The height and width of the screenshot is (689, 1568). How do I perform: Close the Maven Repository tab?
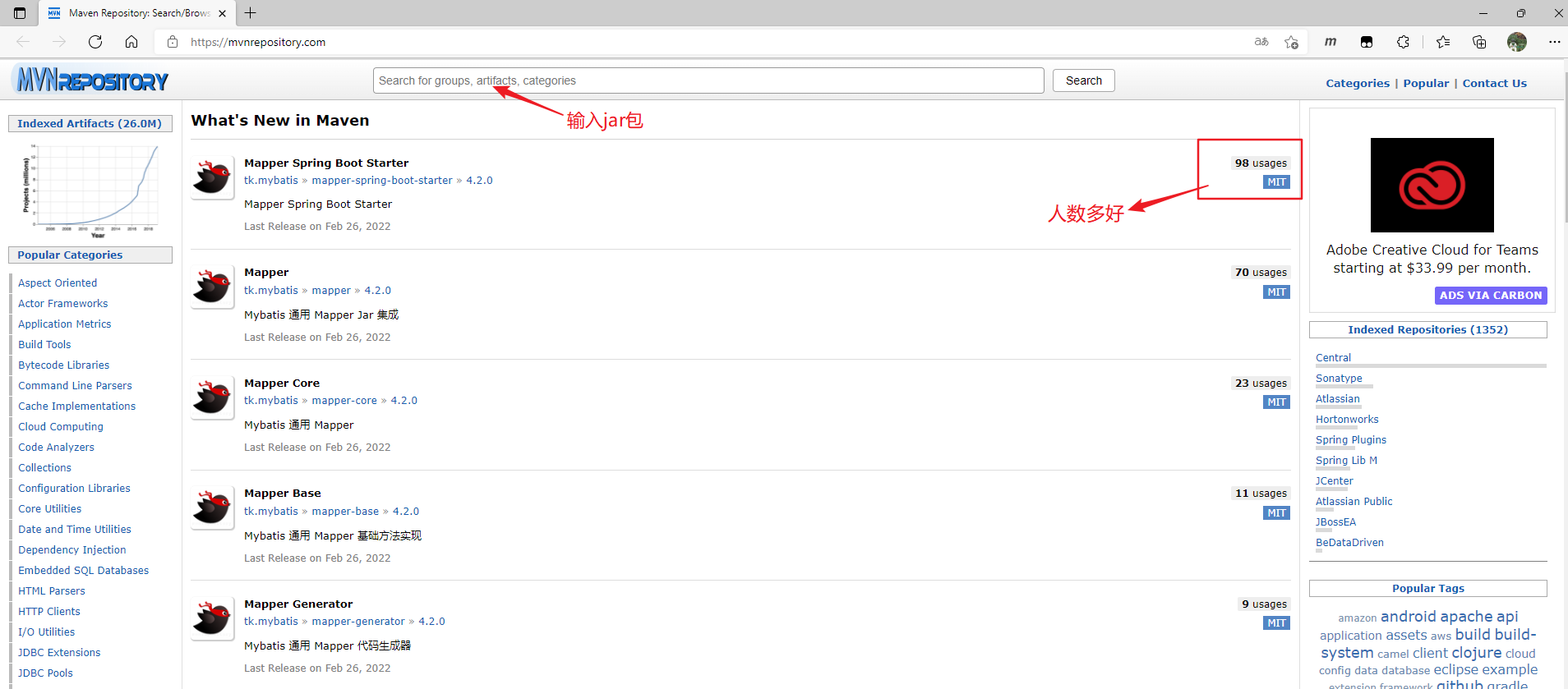(x=222, y=13)
